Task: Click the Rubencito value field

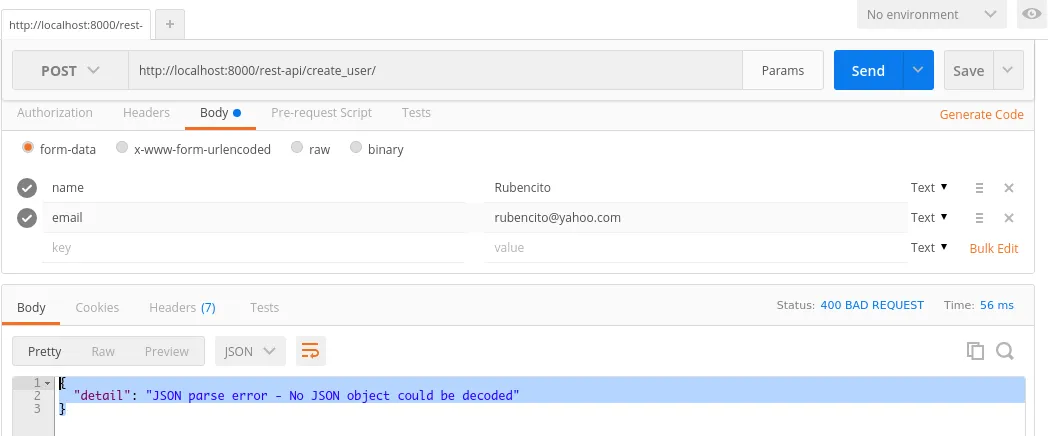Action: tap(696, 188)
